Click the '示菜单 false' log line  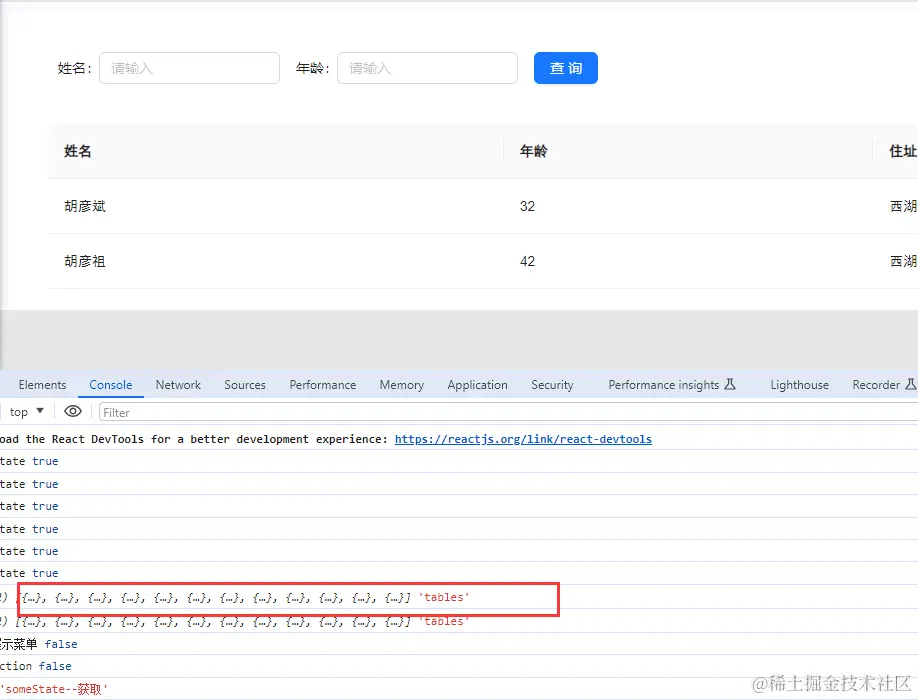(39, 644)
